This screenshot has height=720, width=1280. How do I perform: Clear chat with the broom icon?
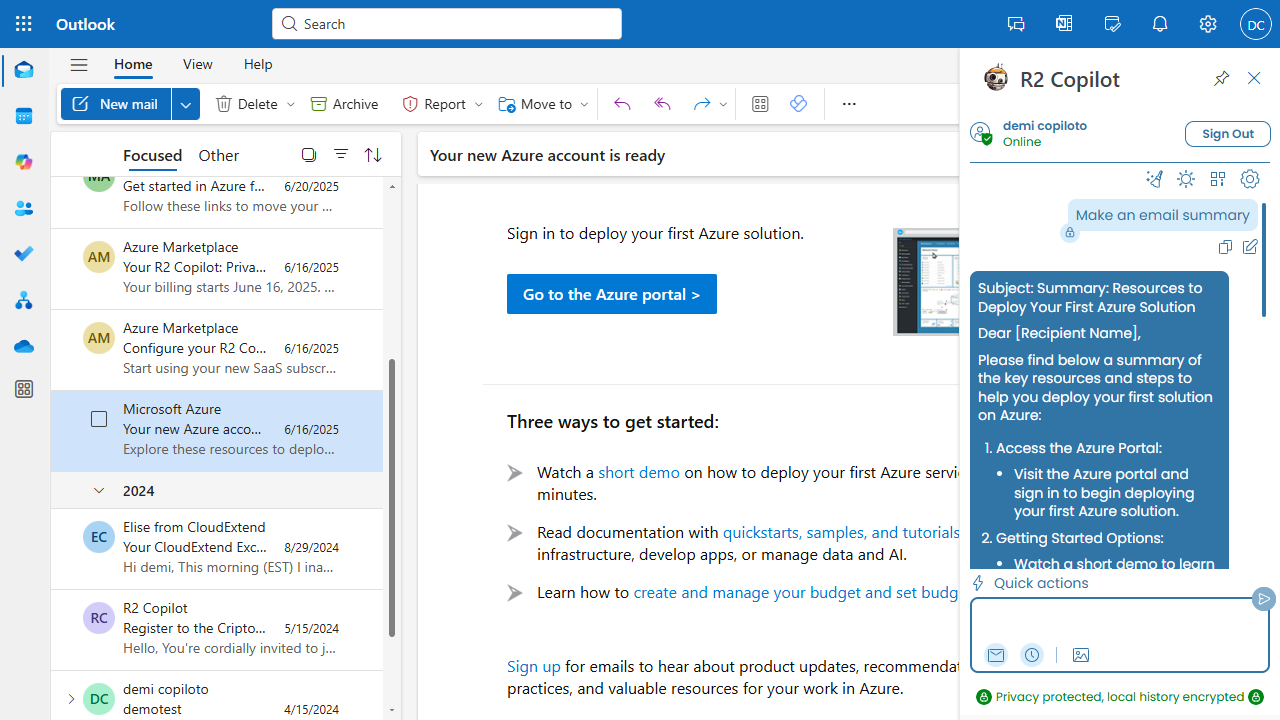coord(1154,179)
